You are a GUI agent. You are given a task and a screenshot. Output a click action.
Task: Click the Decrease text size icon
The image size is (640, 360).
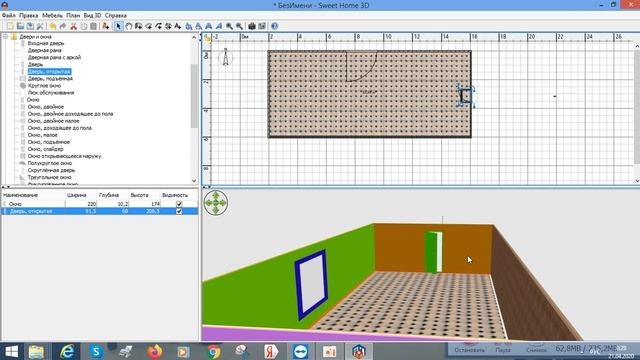(x=198, y=26)
